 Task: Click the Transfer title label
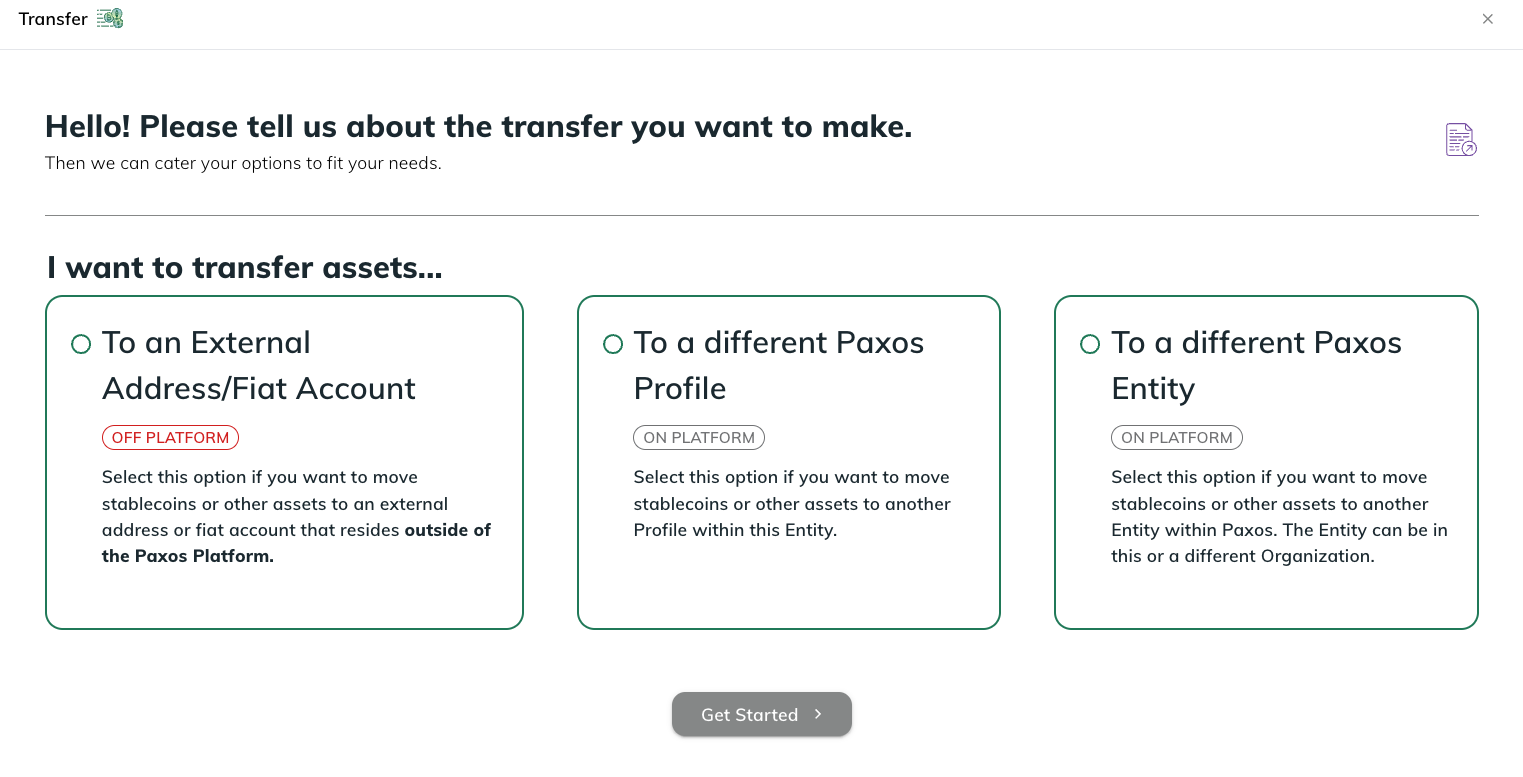(x=53, y=18)
